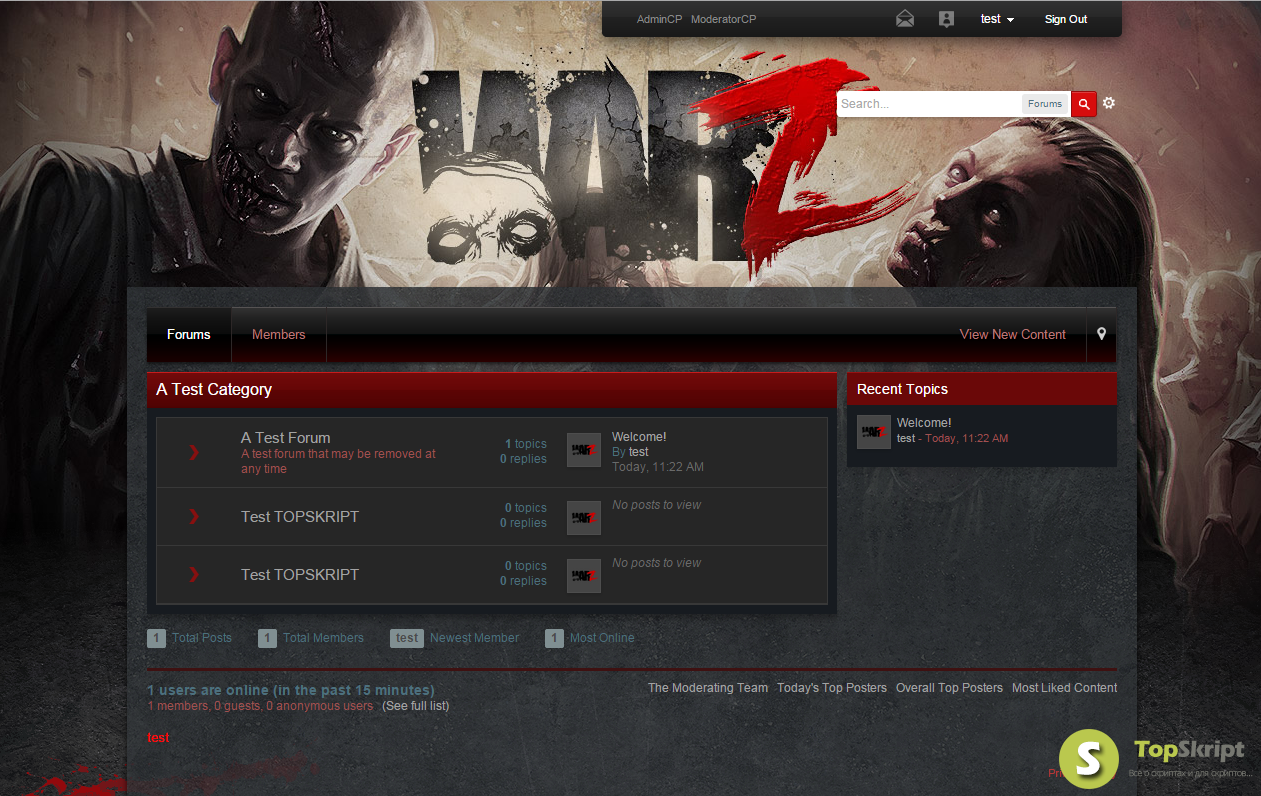This screenshot has height=796, width=1261.
Task: Click the Most Online statistic
Action: [x=590, y=638]
